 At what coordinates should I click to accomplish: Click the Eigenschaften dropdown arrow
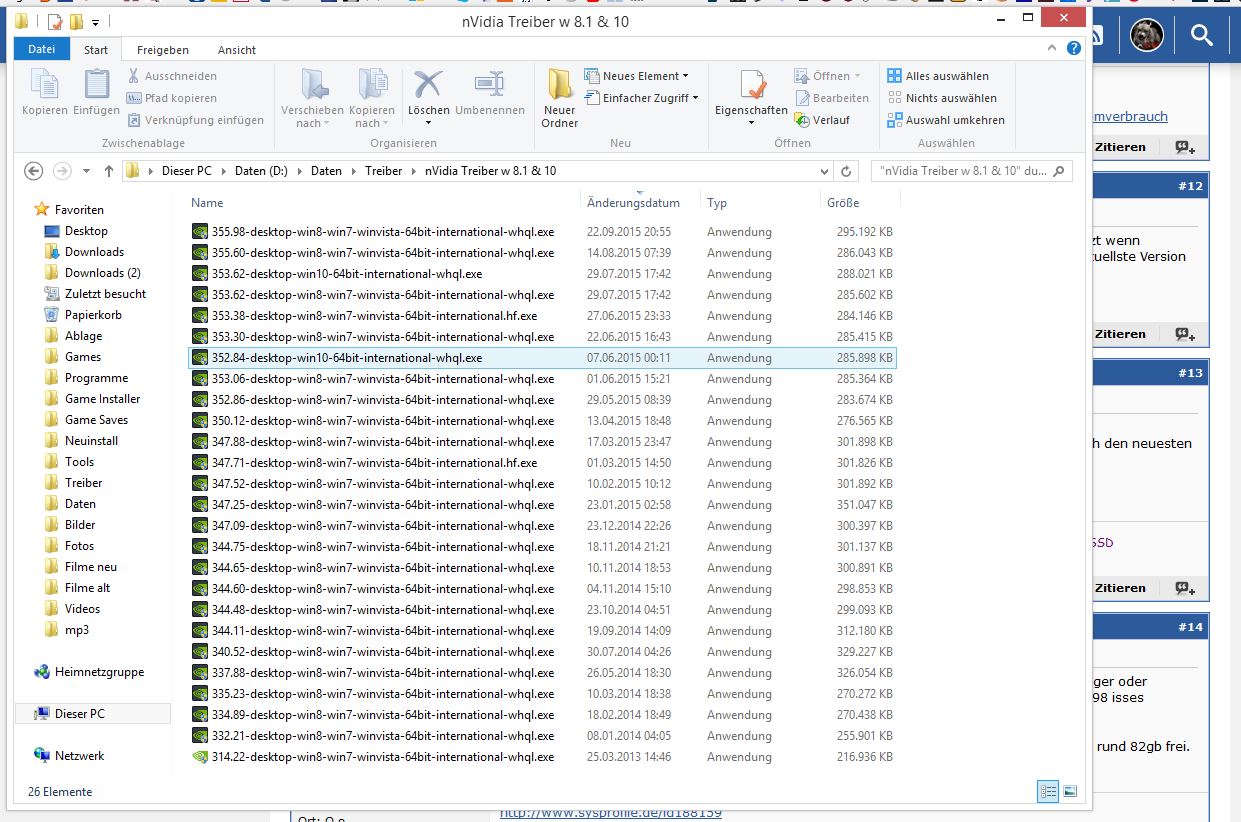[x=751, y=123]
